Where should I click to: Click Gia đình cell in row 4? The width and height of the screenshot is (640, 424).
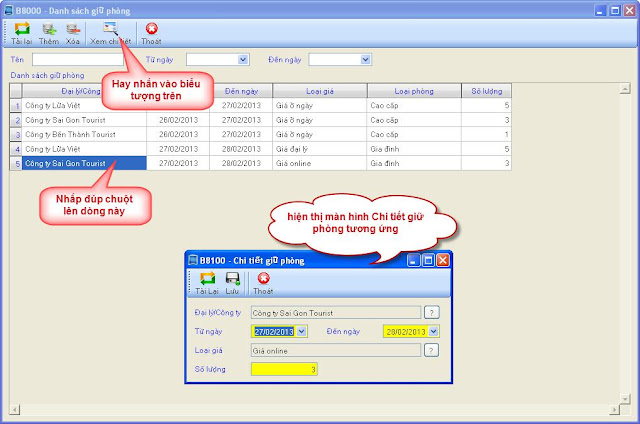click(414, 149)
